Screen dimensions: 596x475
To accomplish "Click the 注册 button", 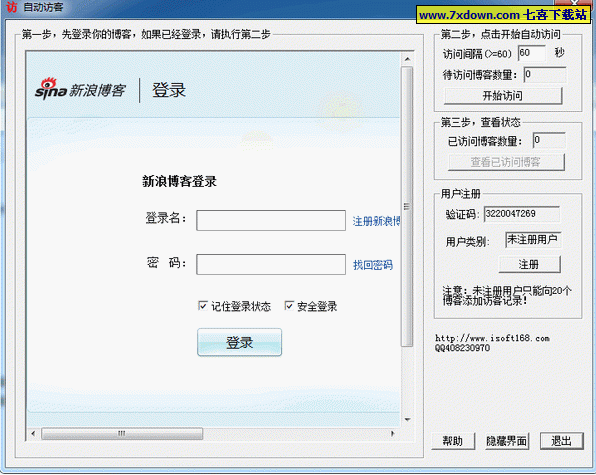I will pos(529,264).
